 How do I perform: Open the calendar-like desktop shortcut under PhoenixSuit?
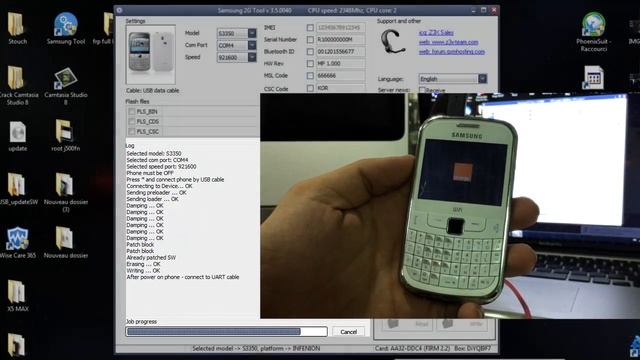coord(593,78)
